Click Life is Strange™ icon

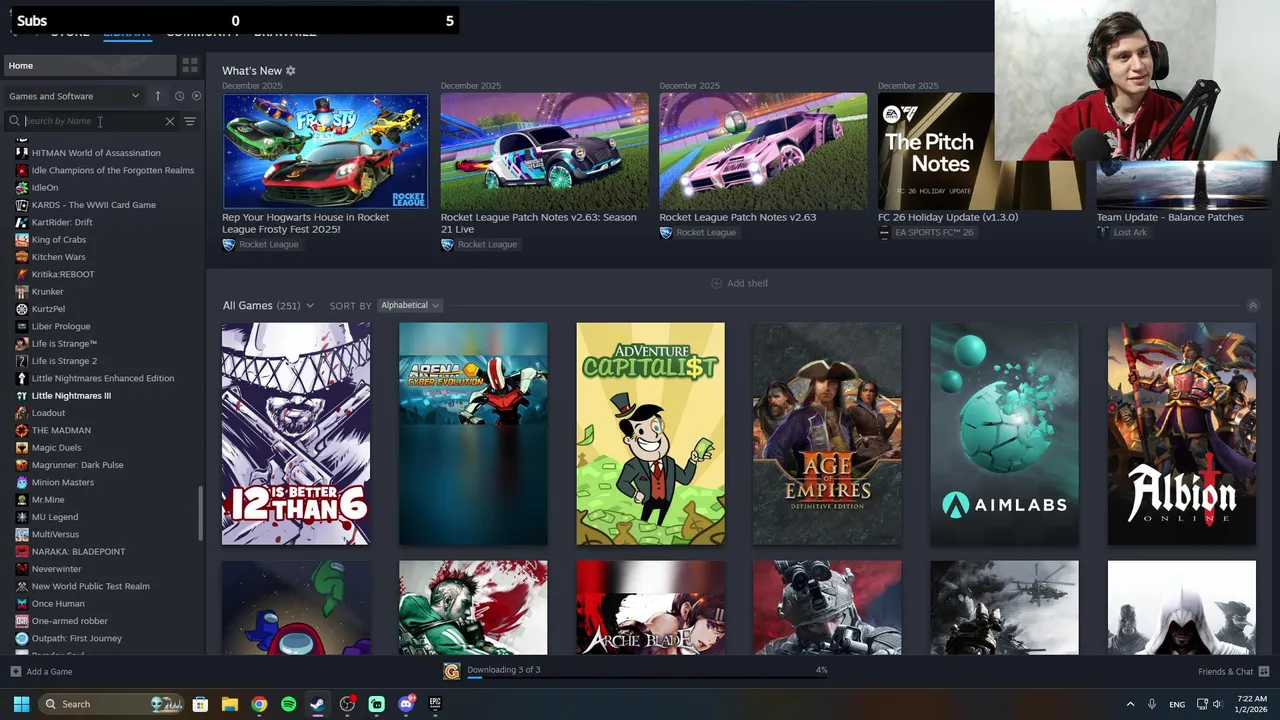pos(22,343)
